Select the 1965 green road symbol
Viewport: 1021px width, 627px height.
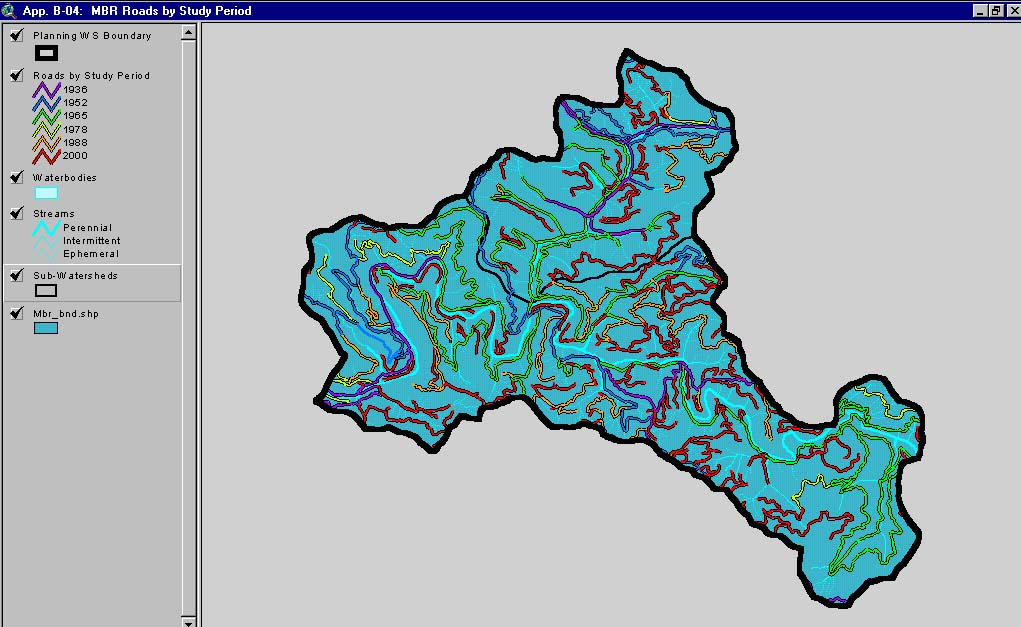[x=46, y=116]
